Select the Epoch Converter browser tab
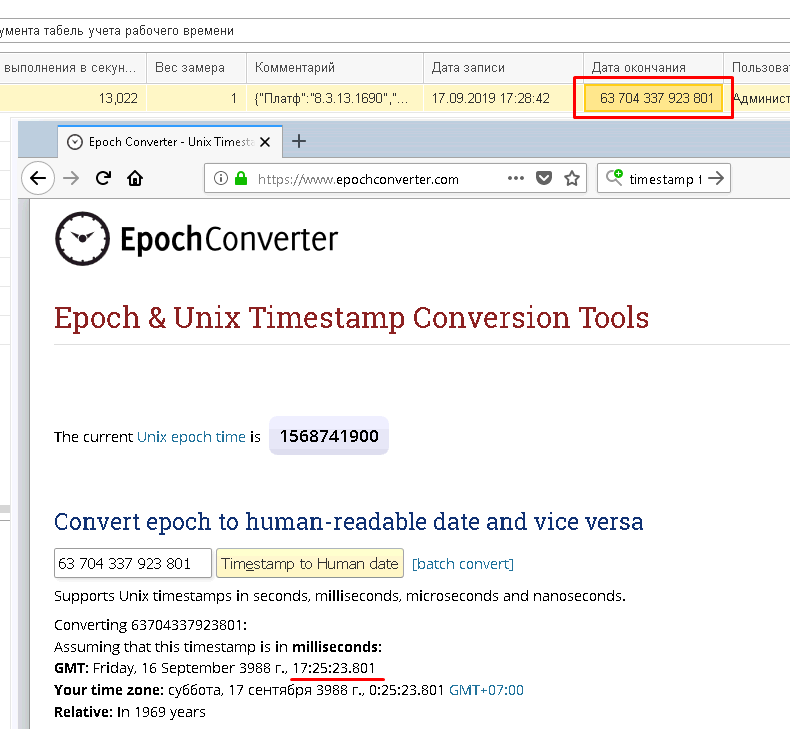The image size is (790, 729). click(x=160, y=141)
